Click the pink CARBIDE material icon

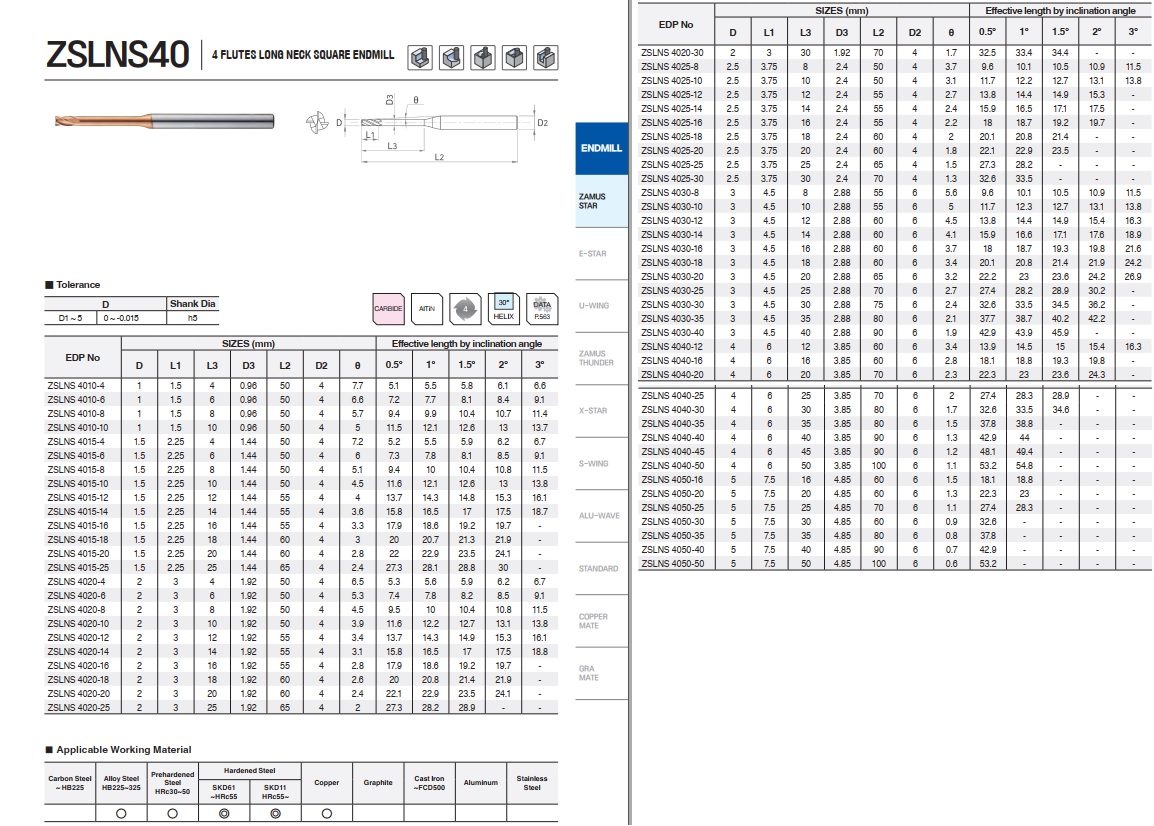point(389,308)
